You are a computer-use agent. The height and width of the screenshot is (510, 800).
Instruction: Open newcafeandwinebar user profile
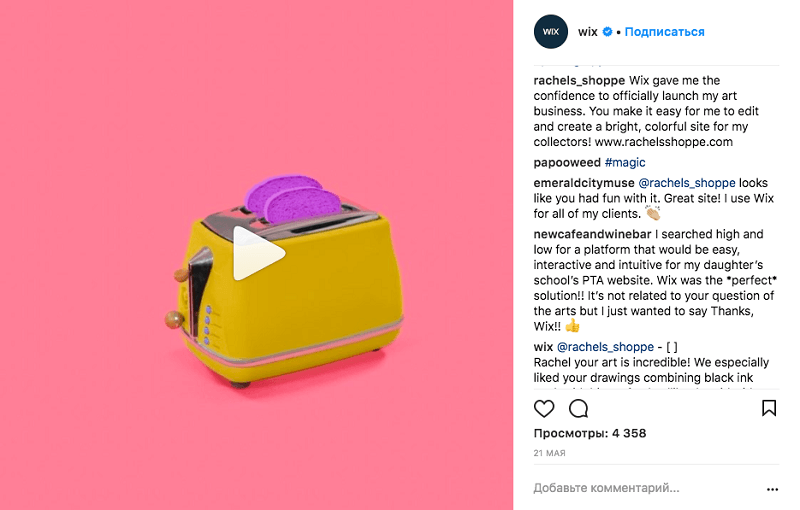592,234
